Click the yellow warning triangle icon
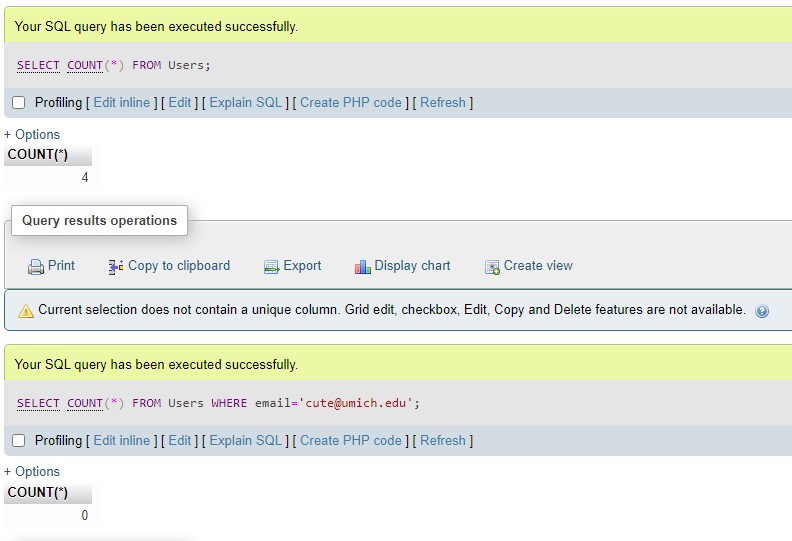The width and height of the screenshot is (792, 541). click(26, 311)
